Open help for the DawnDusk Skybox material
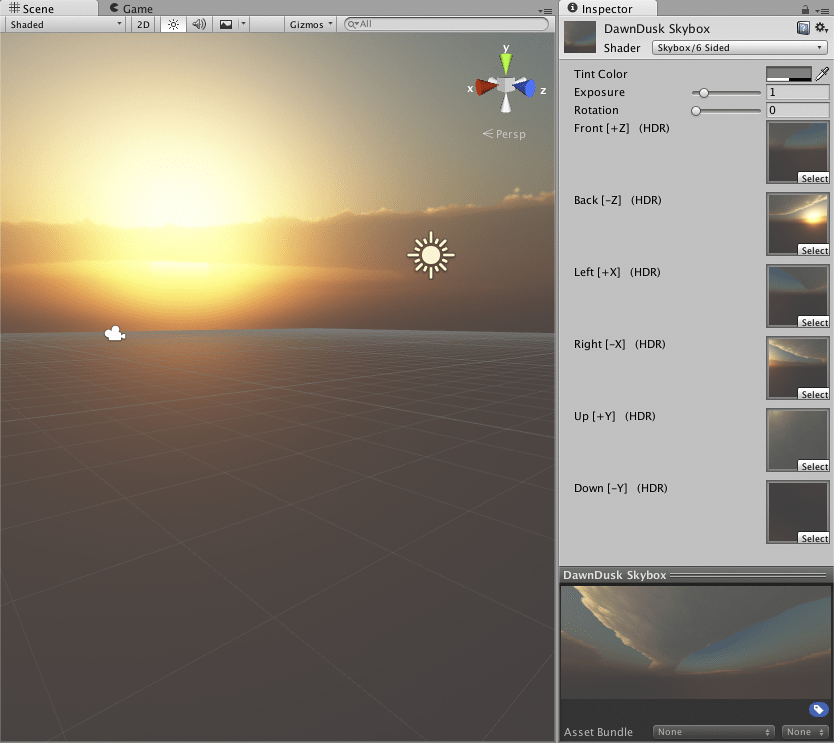Image resolution: width=834 pixels, height=743 pixels. click(803, 28)
